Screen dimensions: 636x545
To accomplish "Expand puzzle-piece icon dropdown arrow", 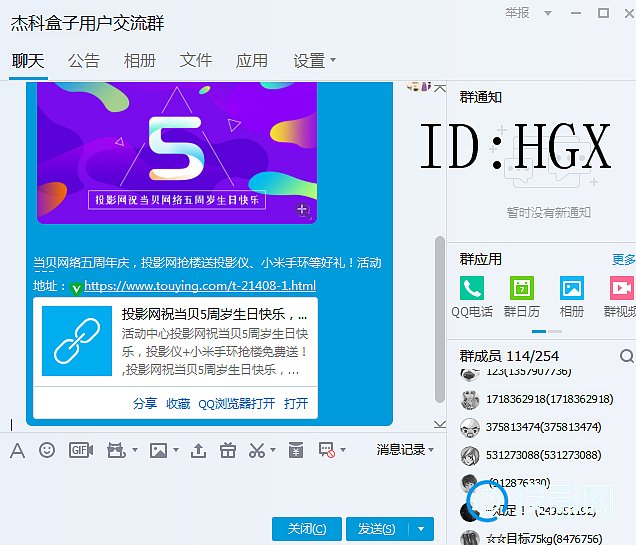I will [135, 450].
